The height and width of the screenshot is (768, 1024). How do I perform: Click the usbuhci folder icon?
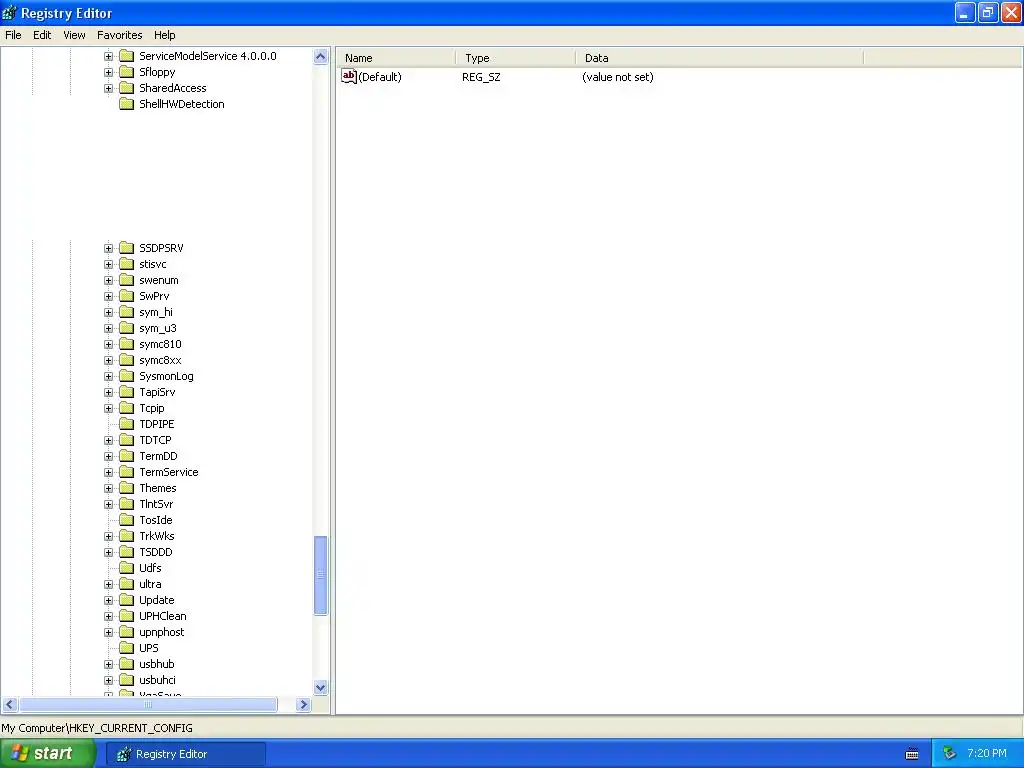[127, 680]
